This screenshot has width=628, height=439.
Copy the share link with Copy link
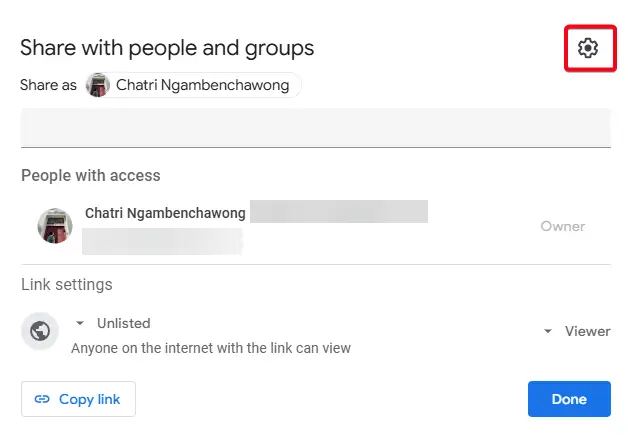pos(78,399)
